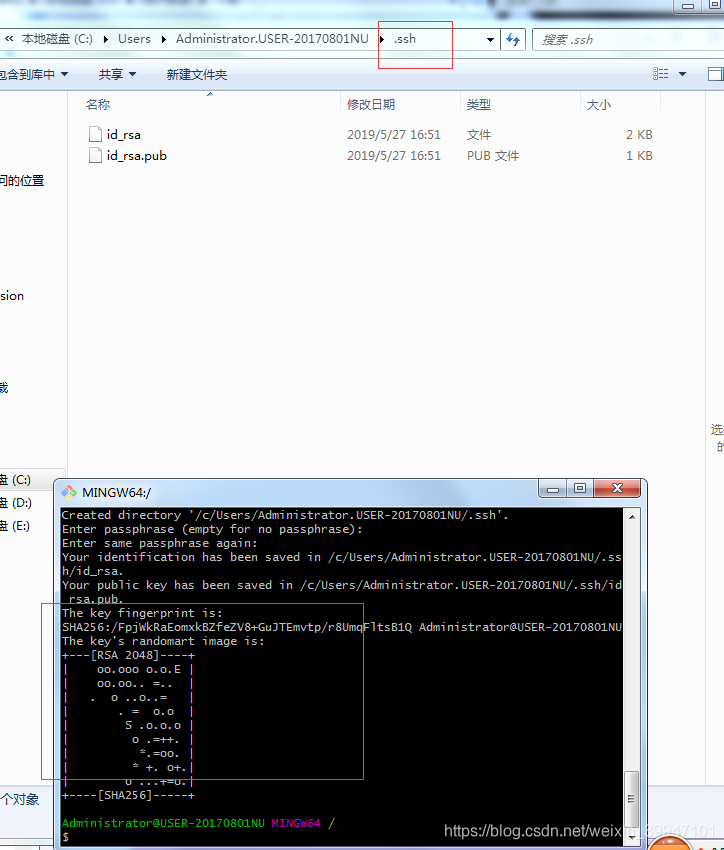Viewport: 724px width, 850px height.
Task: Open the change view icon
Action: [660, 74]
